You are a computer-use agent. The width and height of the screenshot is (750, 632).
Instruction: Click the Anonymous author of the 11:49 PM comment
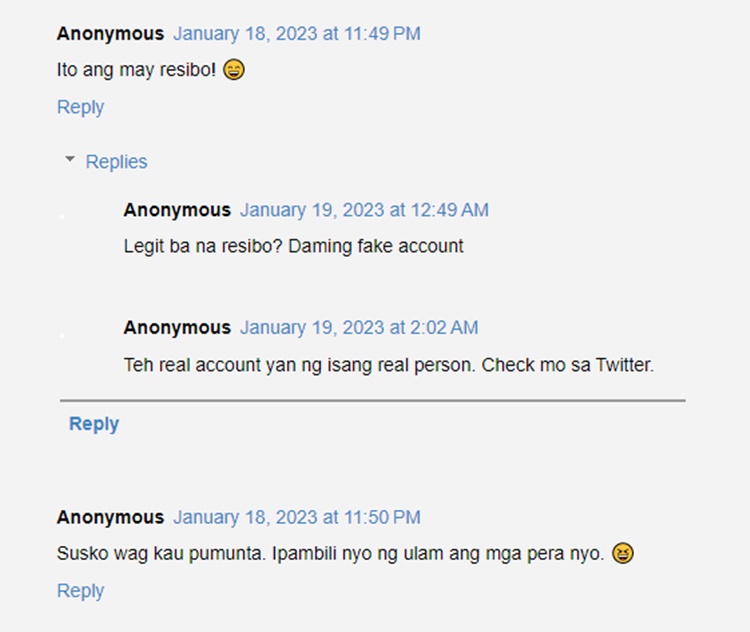coord(110,34)
